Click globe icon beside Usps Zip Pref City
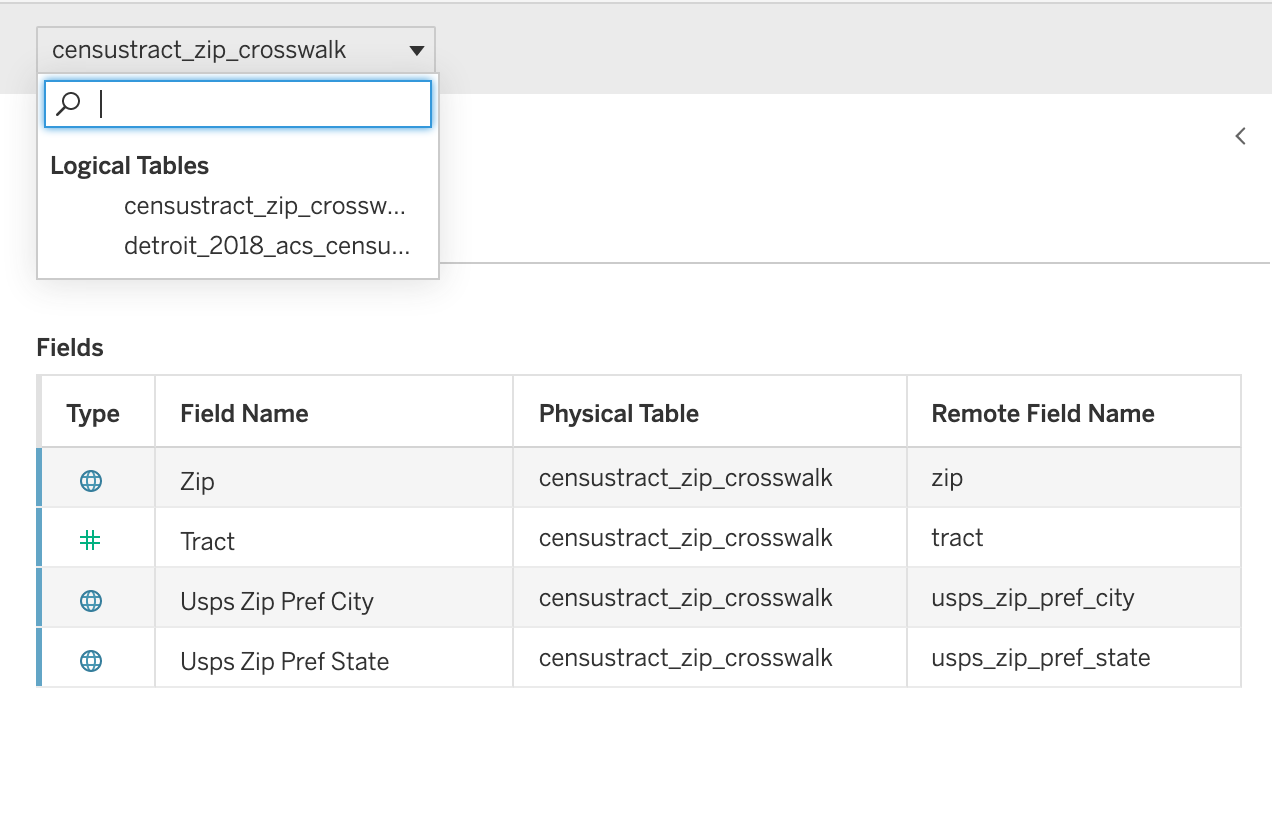This screenshot has width=1272, height=816. click(91, 601)
